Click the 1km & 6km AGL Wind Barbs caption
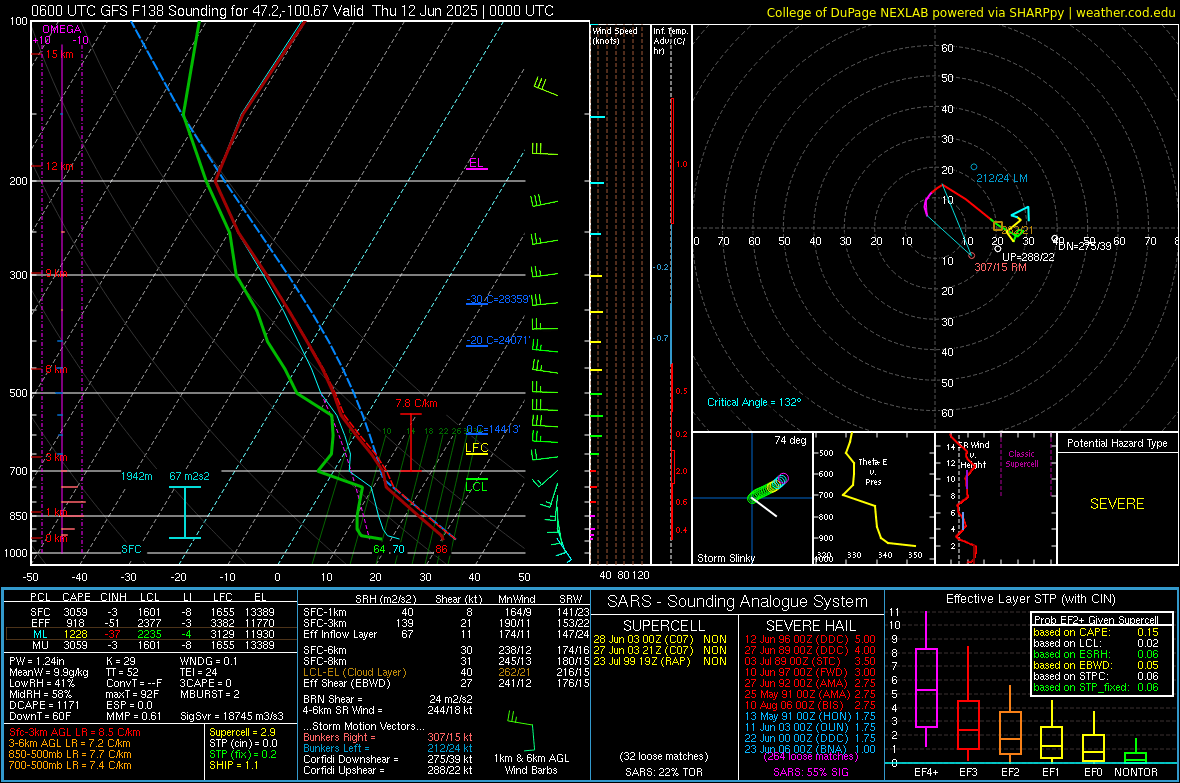Screen dimensions: 1180x783 531,764
